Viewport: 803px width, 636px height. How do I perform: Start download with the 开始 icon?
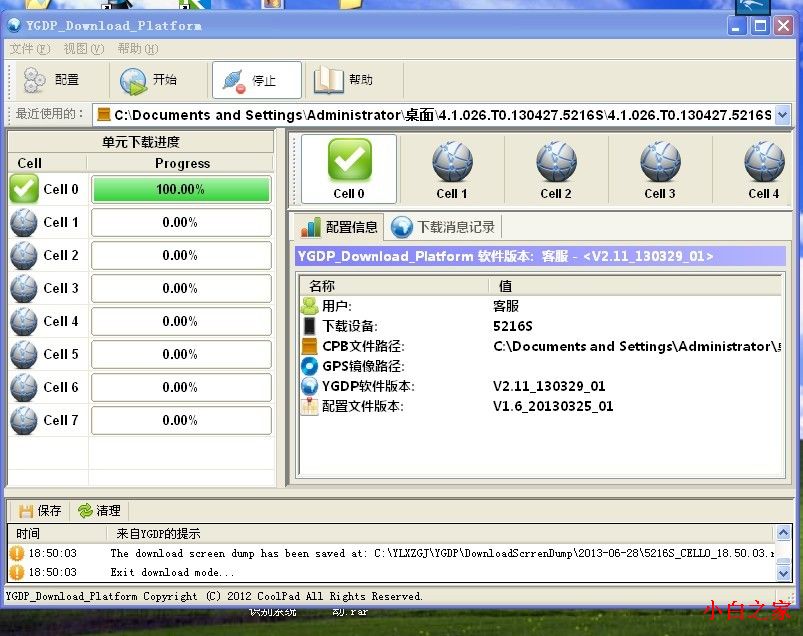[133, 81]
